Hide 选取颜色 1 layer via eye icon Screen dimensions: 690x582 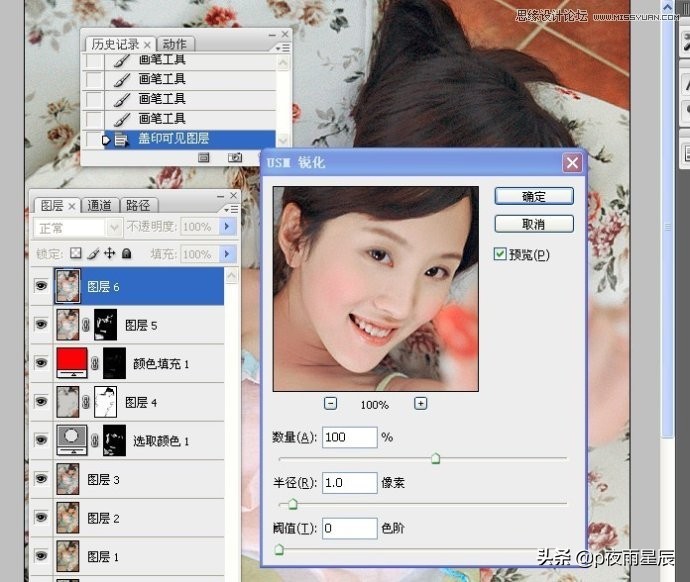click(x=41, y=440)
